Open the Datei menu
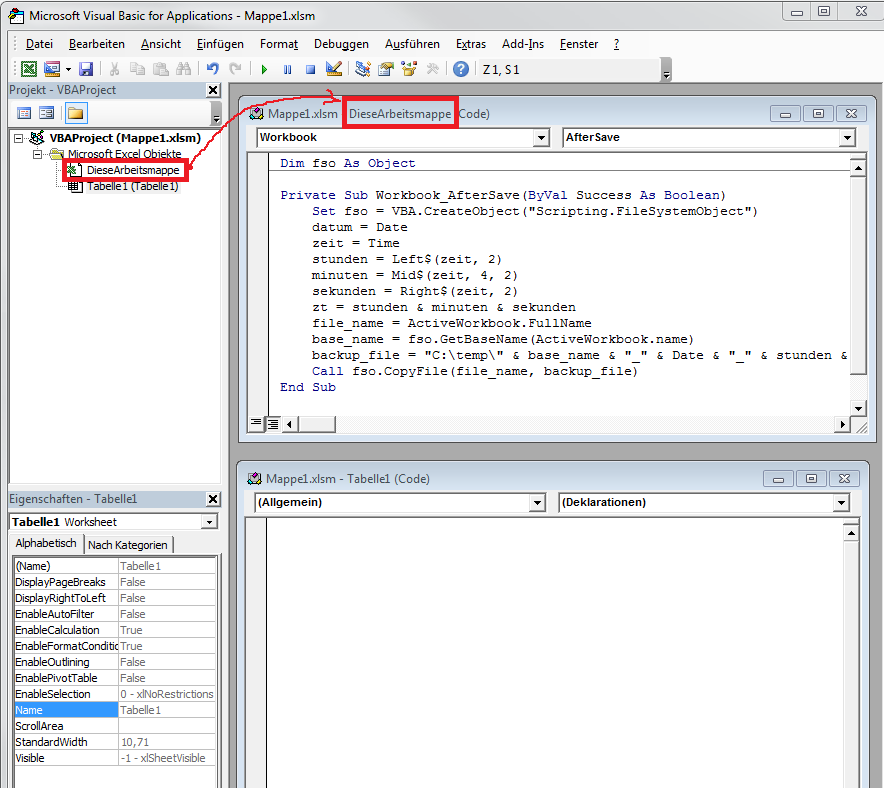The width and height of the screenshot is (884, 788). click(x=39, y=44)
